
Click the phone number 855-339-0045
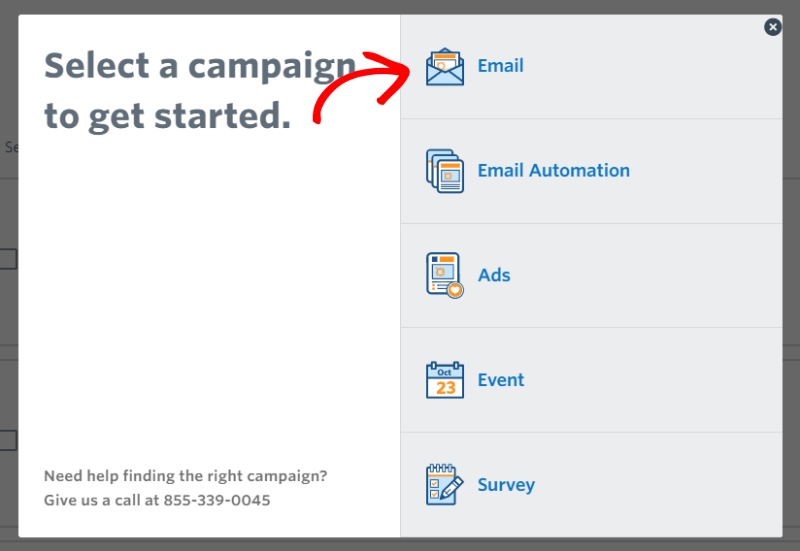click(217, 500)
